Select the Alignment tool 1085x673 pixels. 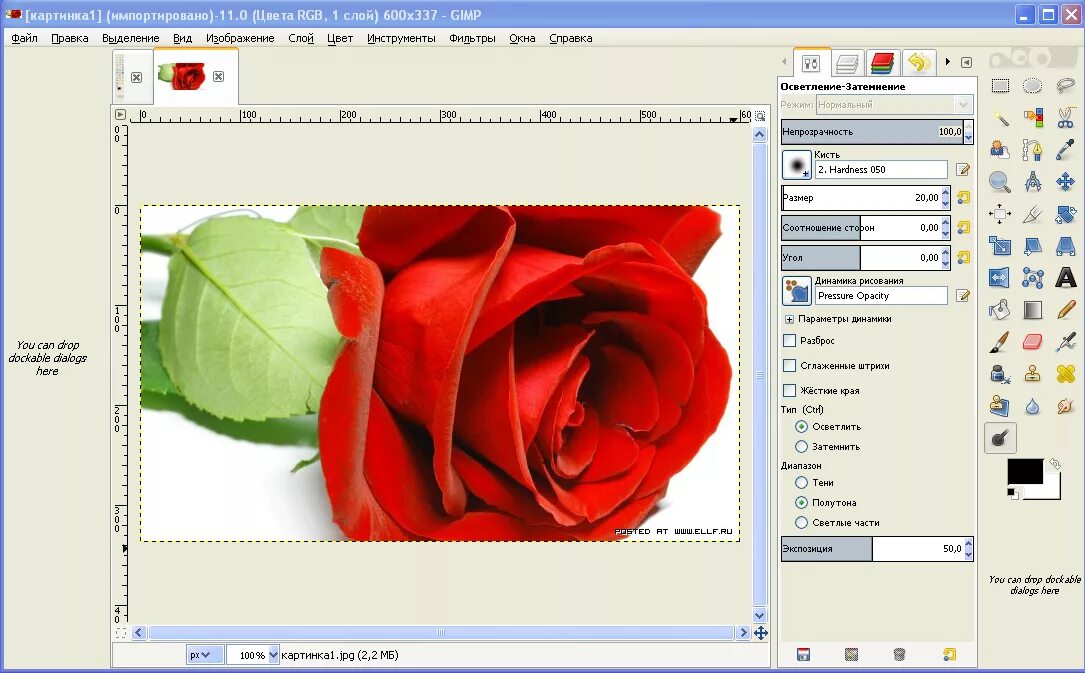click(x=1000, y=214)
